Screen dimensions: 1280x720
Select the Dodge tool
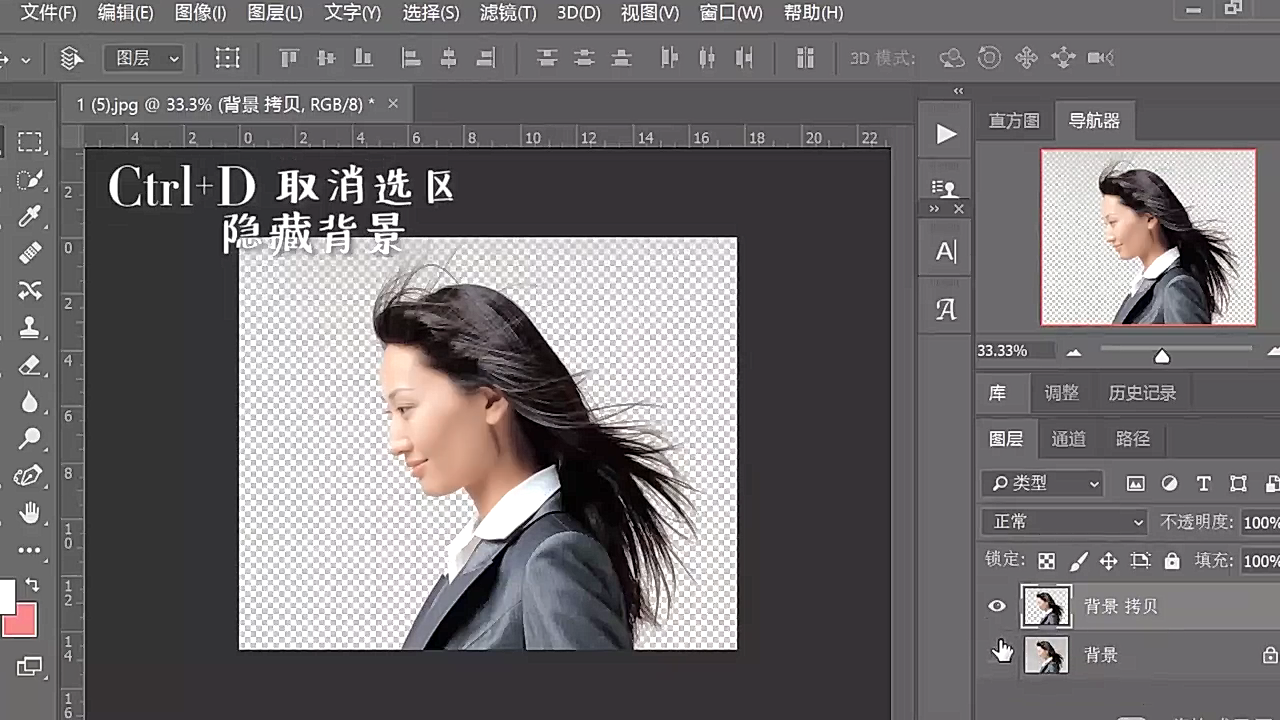[x=30, y=438]
